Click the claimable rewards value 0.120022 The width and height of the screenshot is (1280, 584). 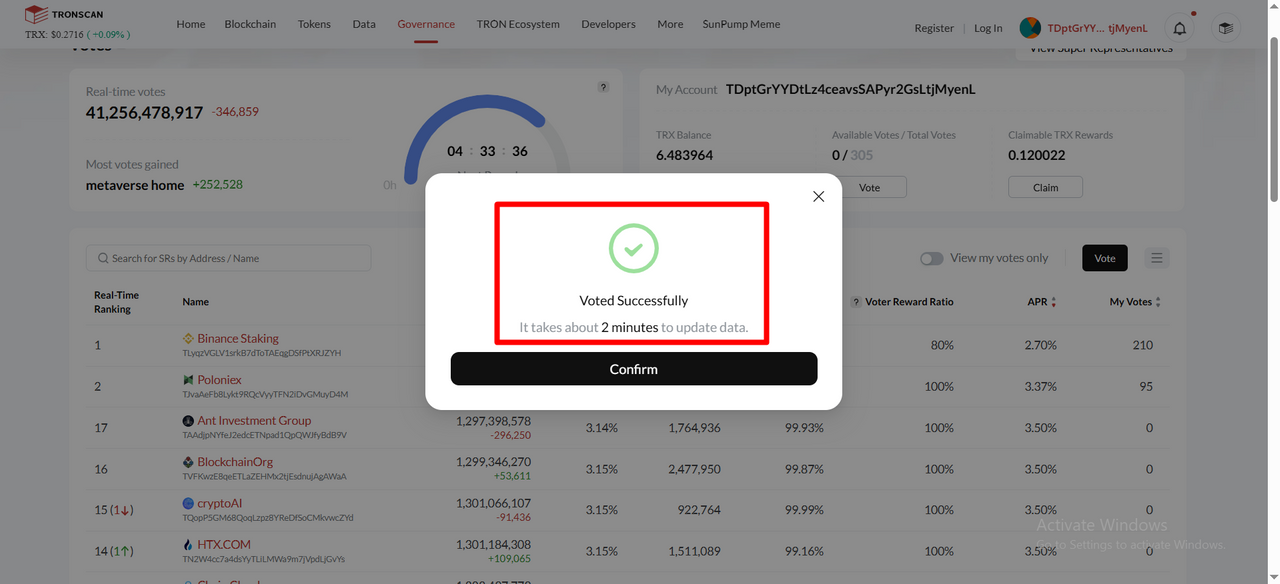point(1036,155)
